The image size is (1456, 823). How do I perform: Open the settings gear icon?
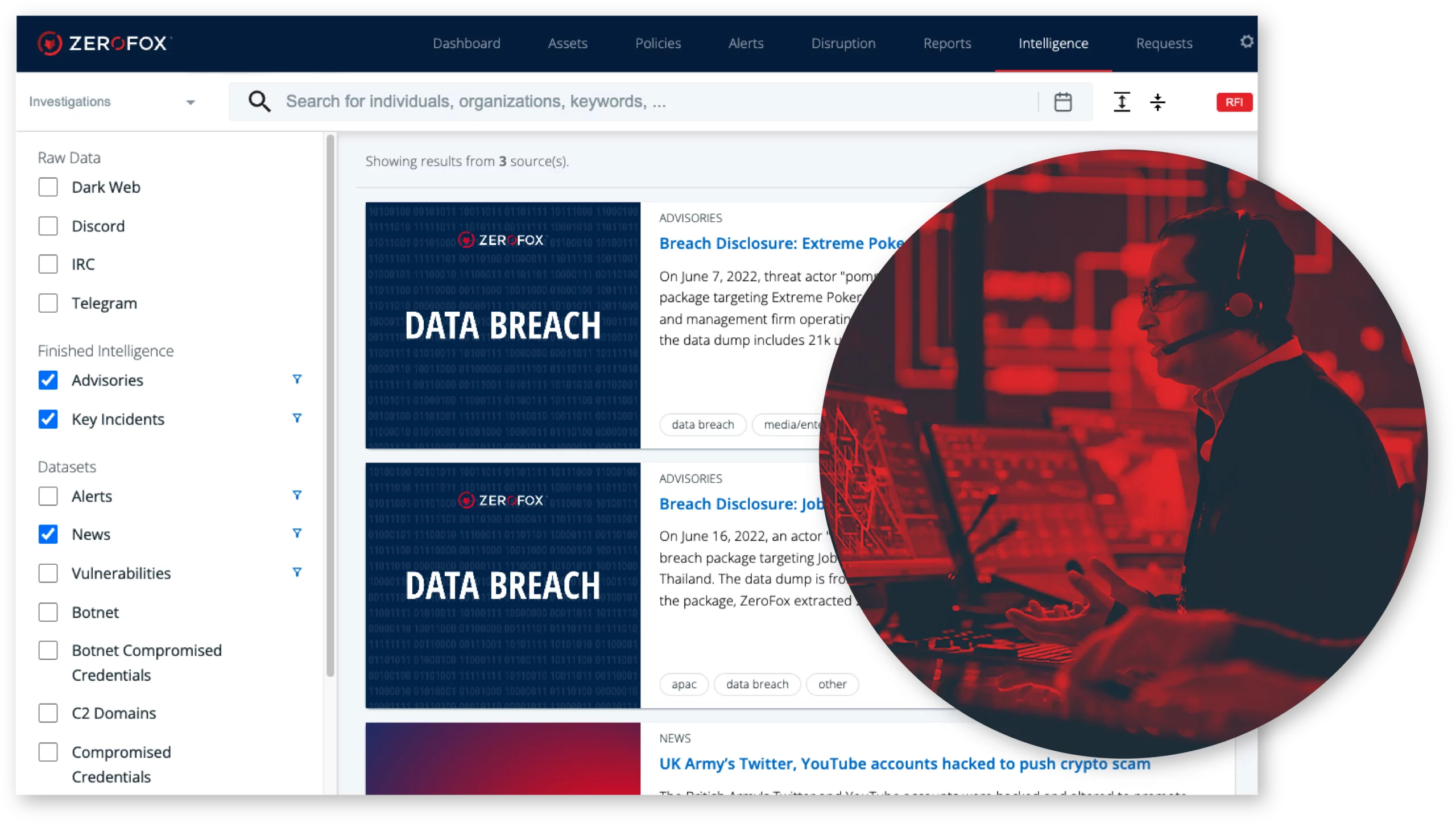point(1246,42)
